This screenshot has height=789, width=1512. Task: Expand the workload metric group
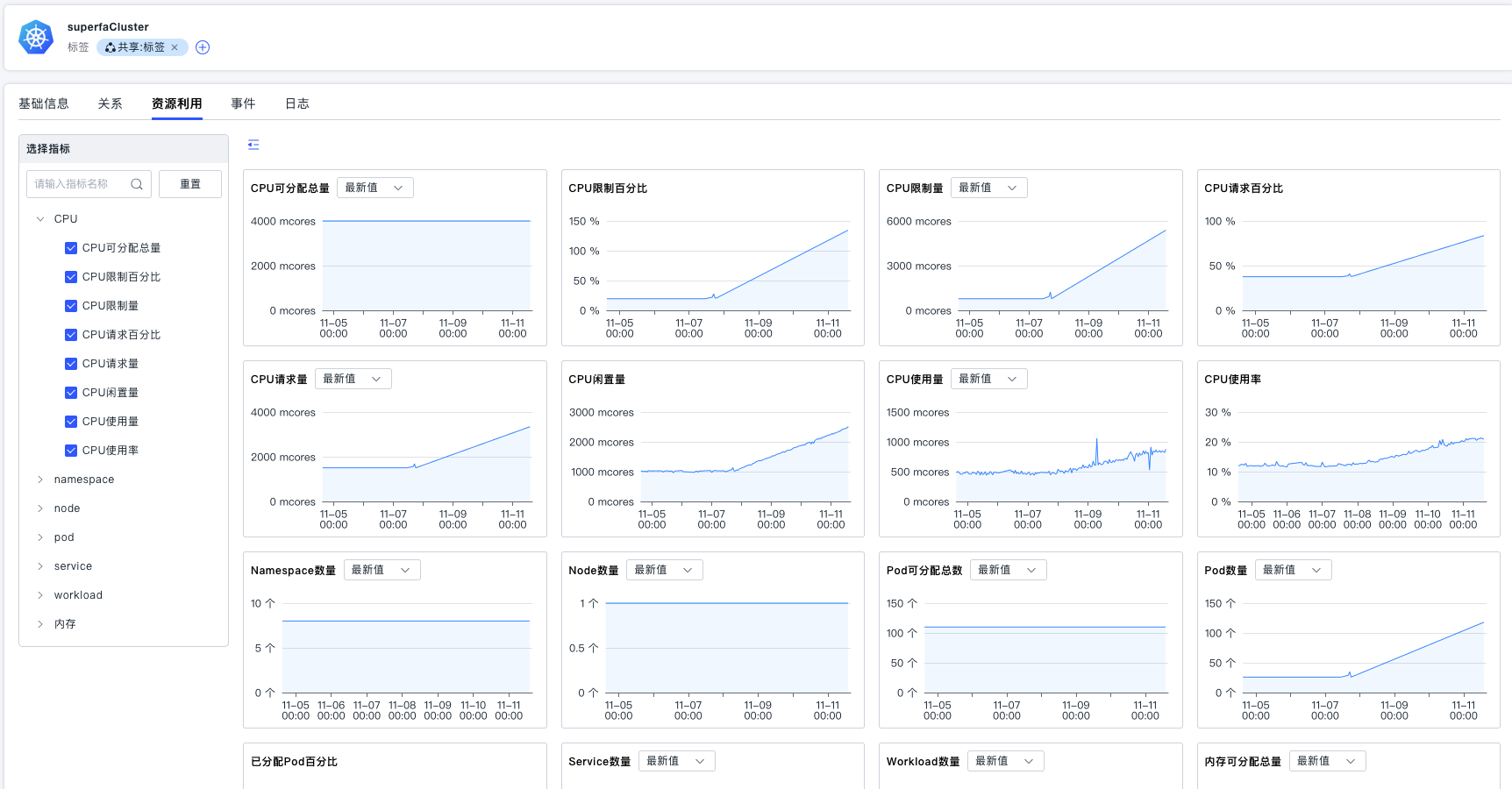pyautogui.click(x=40, y=595)
